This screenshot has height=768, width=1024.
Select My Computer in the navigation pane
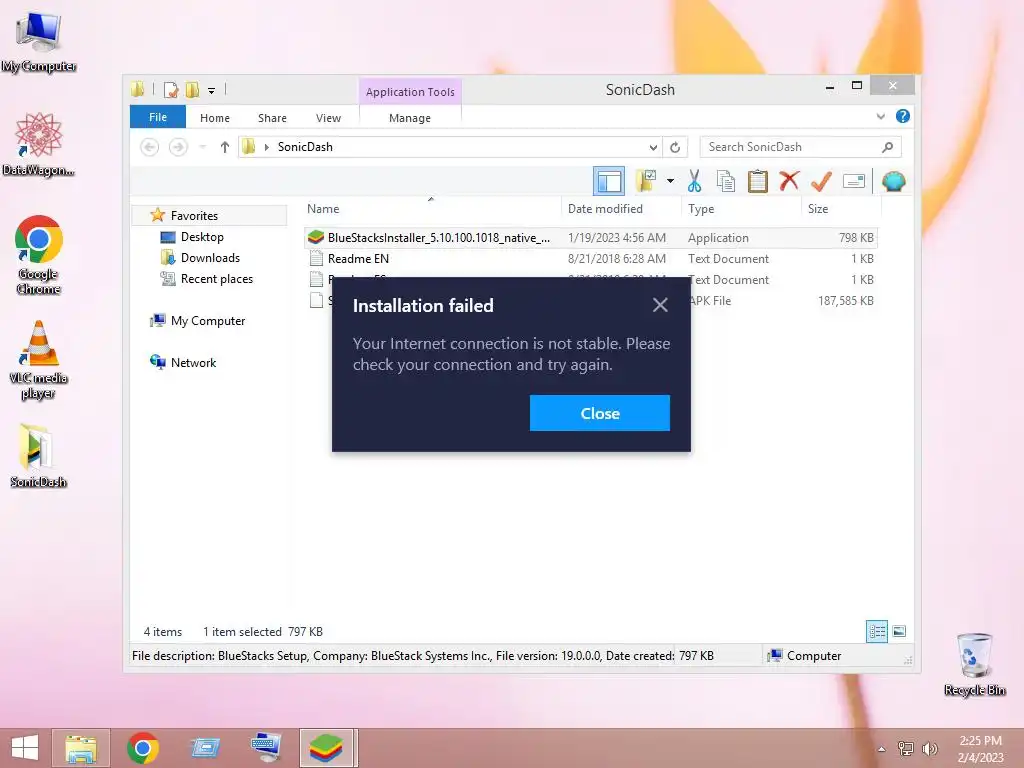pos(208,321)
